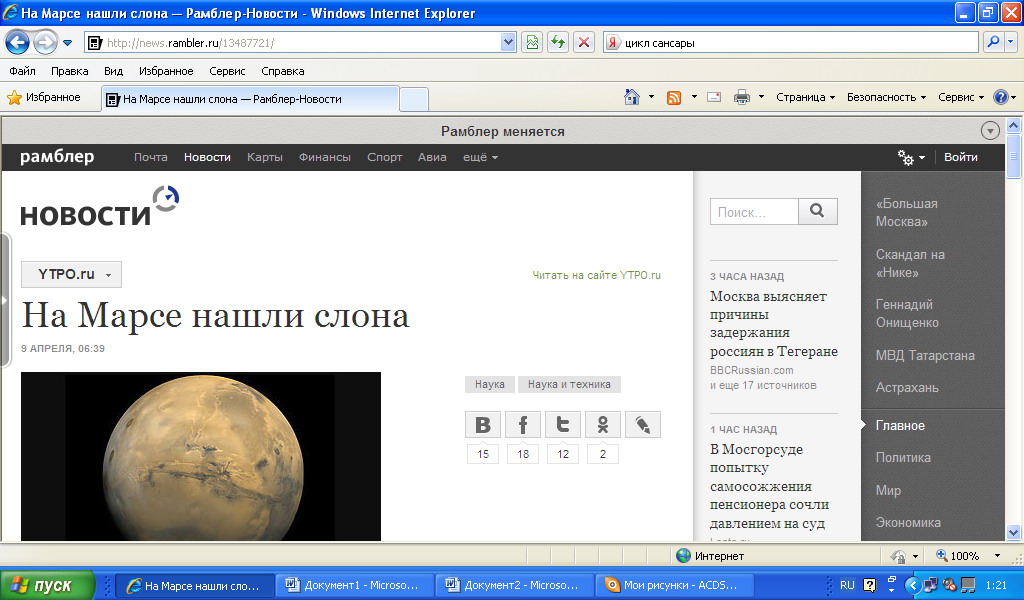Click the protected mode lock icon in status bar

(x=899, y=556)
